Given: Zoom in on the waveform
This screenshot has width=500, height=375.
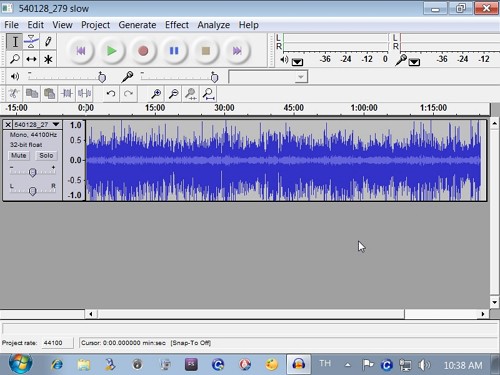Looking at the screenshot, I should click(156, 94).
